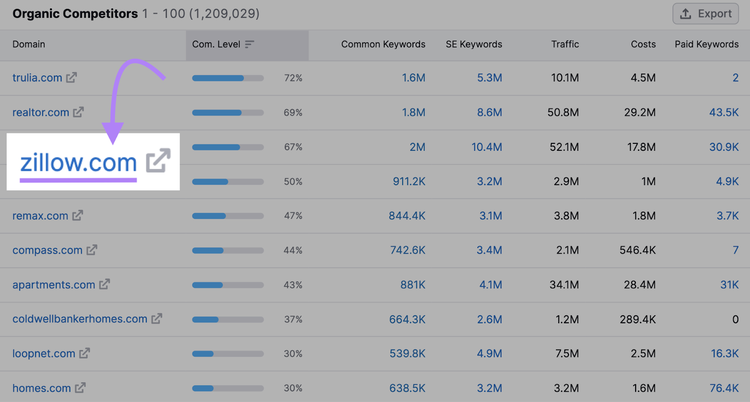Open remax.com SE keywords 3.1M
The width and height of the screenshot is (750, 402).
[x=491, y=216]
